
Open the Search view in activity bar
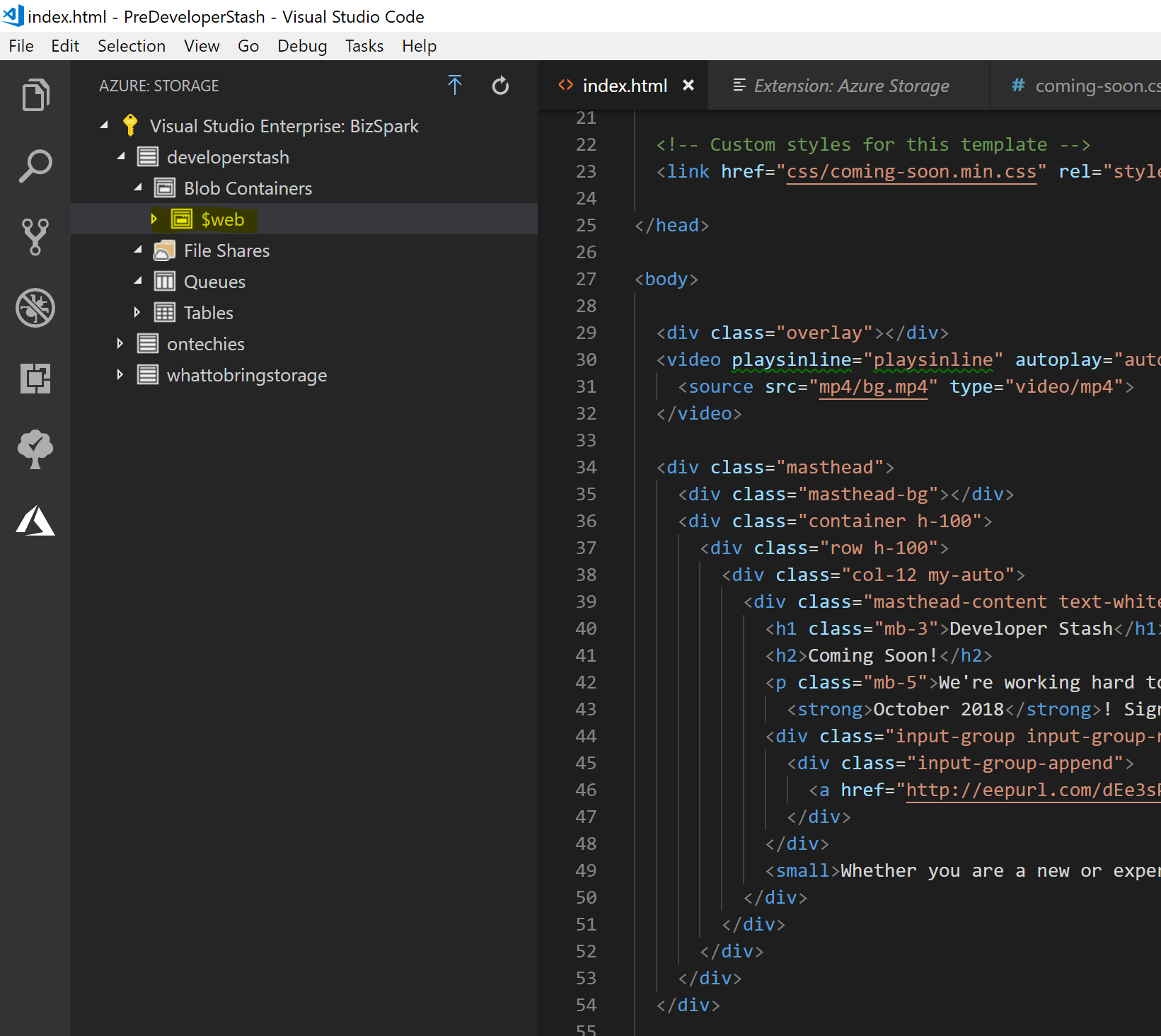point(35,166)
